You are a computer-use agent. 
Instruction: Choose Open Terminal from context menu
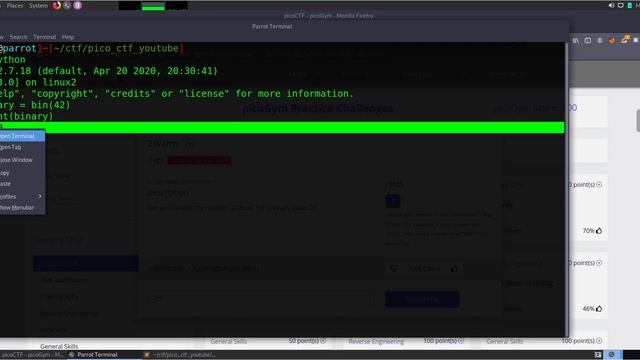(x=22, y=136)
